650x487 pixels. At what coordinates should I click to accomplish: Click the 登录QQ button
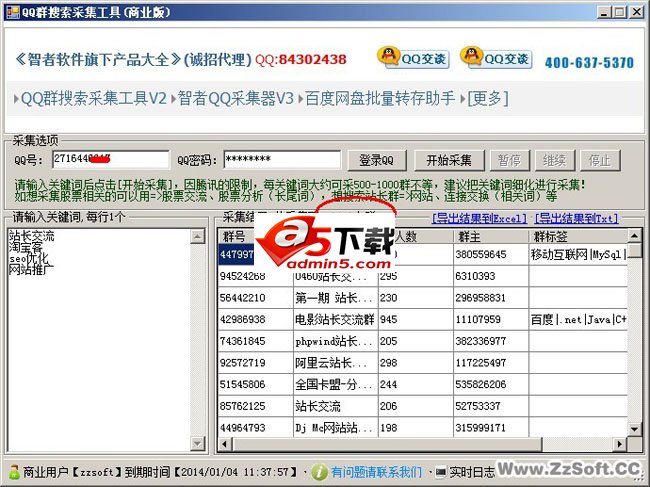click(x=377, y=160)
